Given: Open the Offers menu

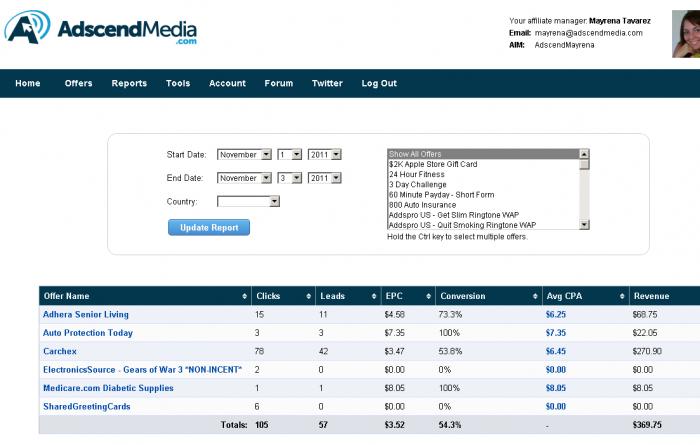Looking at the screenshot, I should pyautogui.click(x=79, y=83).
